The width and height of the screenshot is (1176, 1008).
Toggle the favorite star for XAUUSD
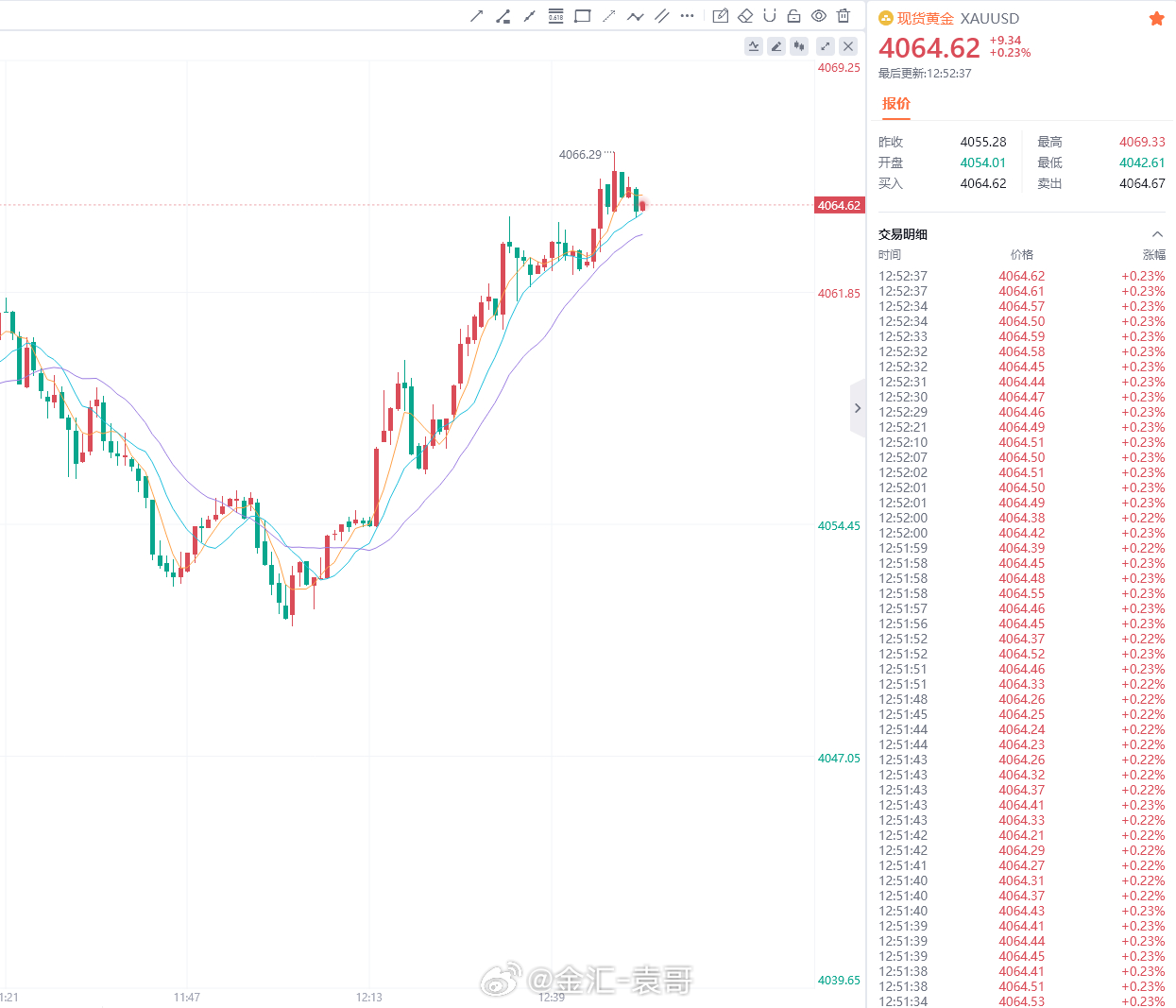(1156, 19)
